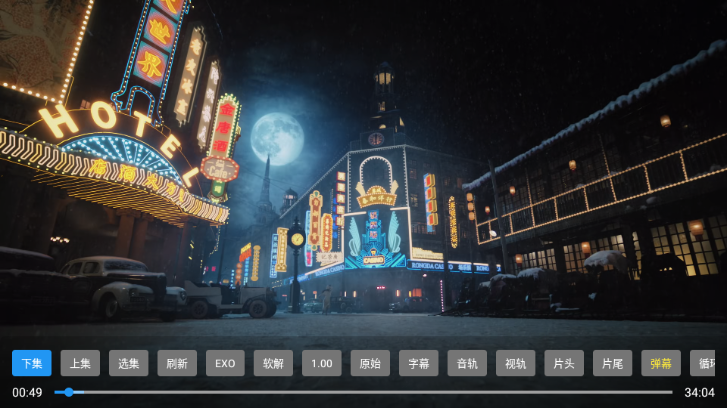Change playback speed 1.00
Viewport: 727px width, 408px height.
(x=322, y=363)
